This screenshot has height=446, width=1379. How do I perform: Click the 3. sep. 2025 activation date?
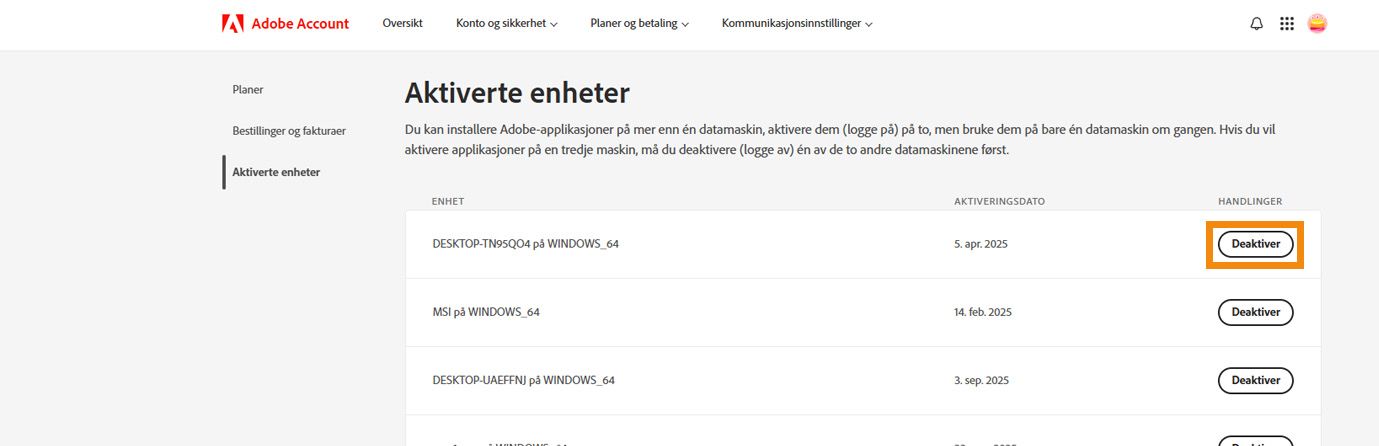983,380
